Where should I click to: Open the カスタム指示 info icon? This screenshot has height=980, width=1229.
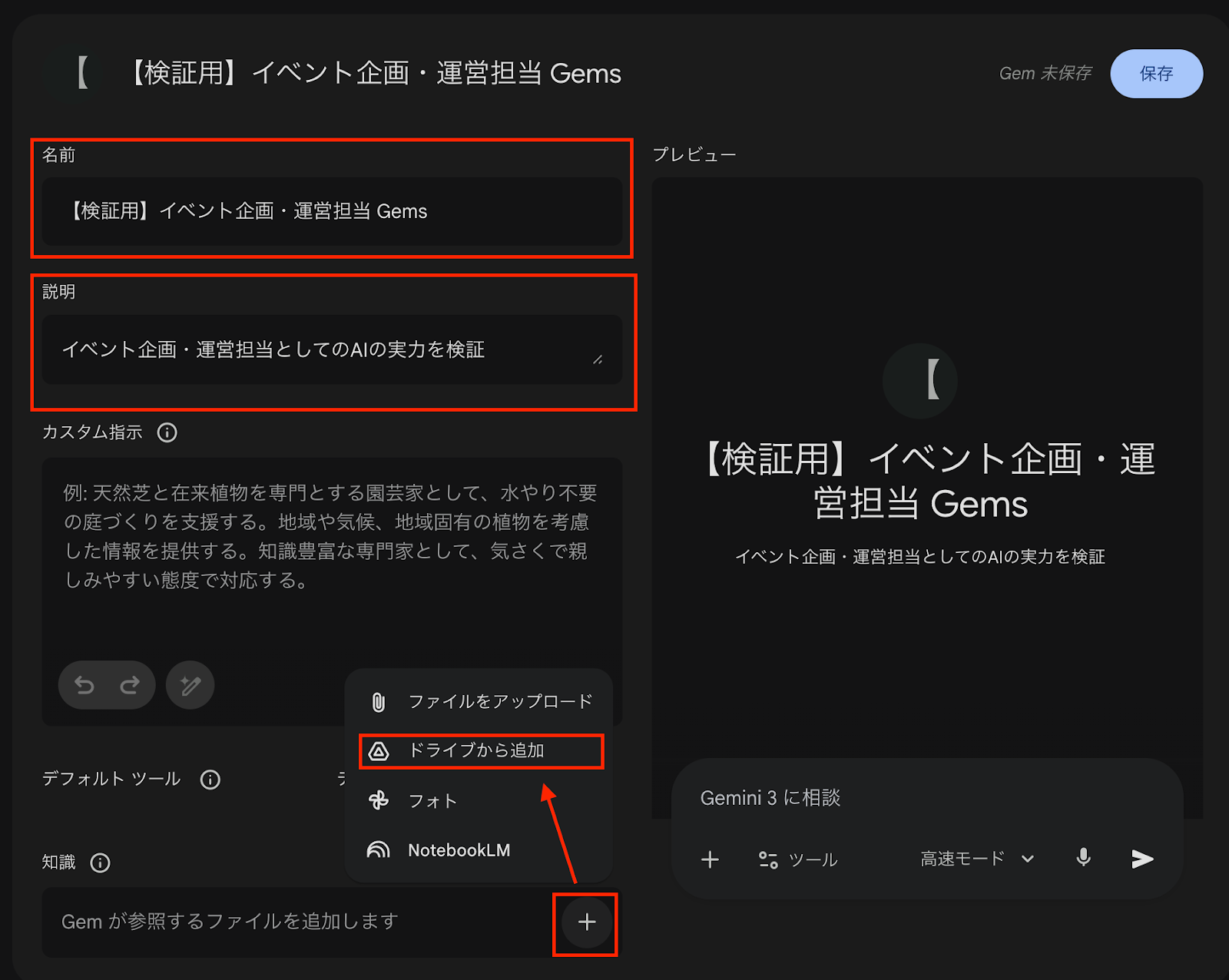[x=167, y=432]
